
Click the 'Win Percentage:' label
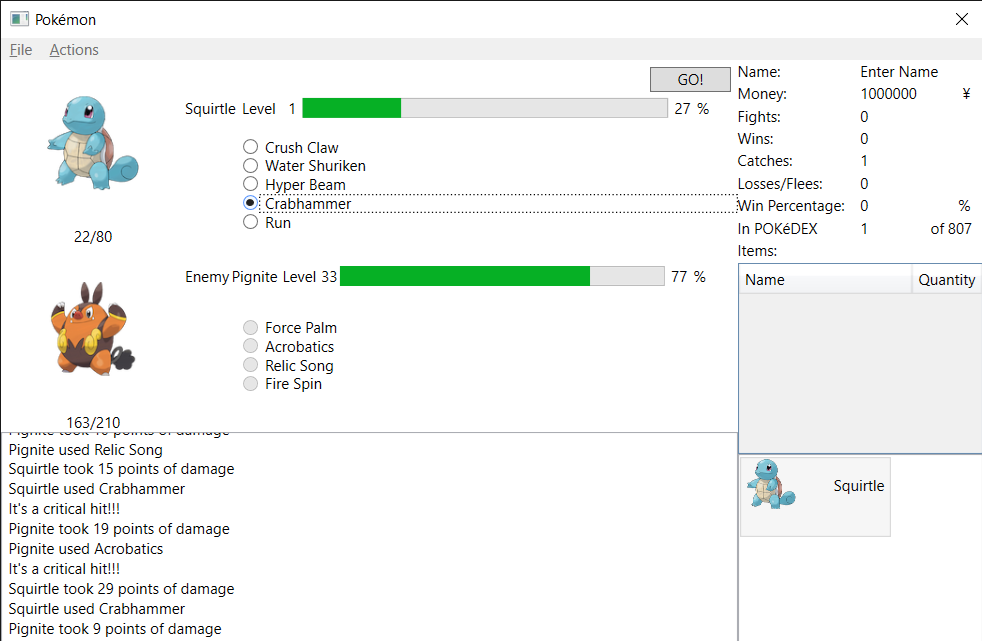click(x=791, y=206)
